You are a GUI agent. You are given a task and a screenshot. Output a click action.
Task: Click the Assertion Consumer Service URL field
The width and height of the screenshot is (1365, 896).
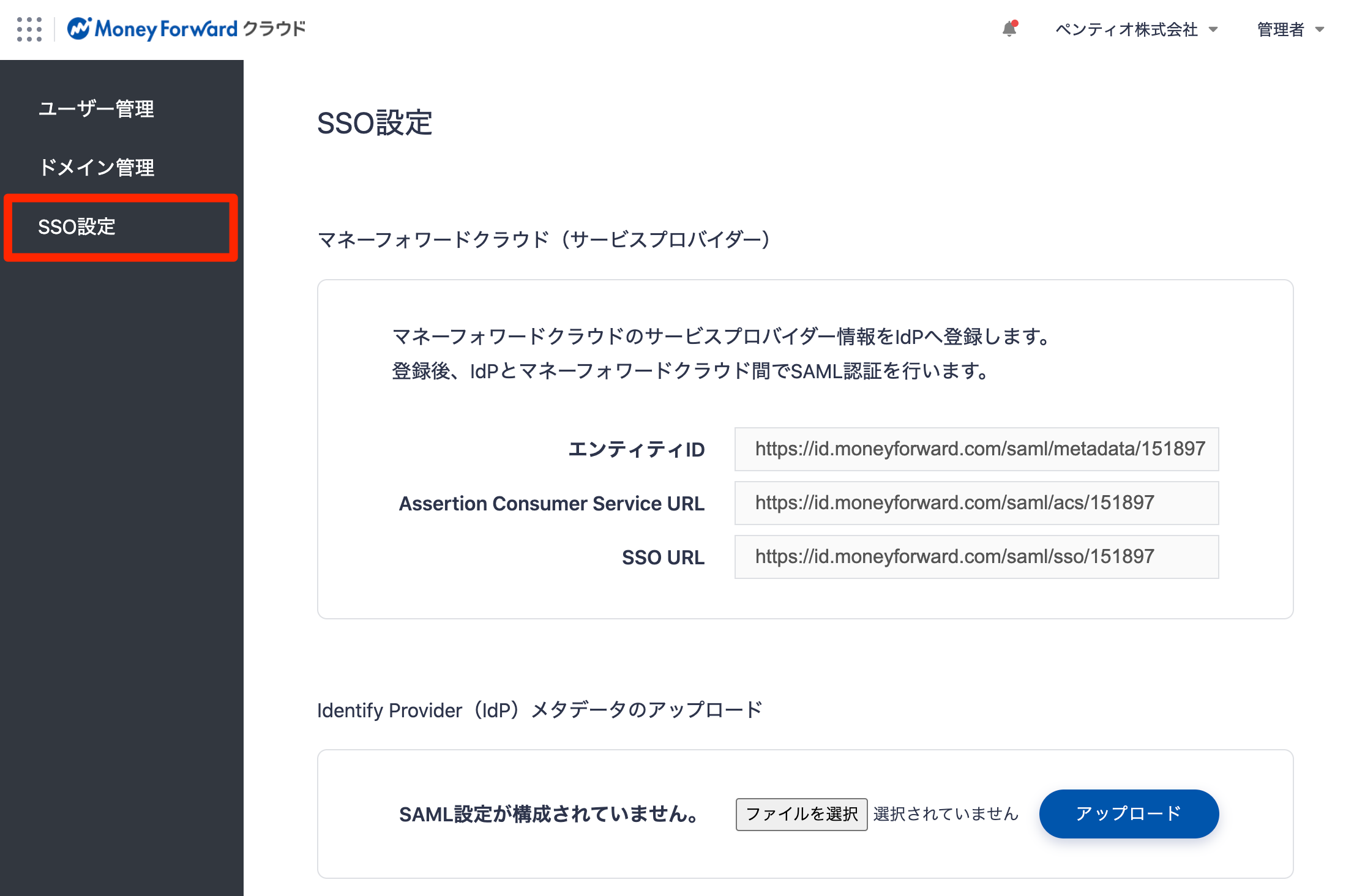click(x=976, y=503)
